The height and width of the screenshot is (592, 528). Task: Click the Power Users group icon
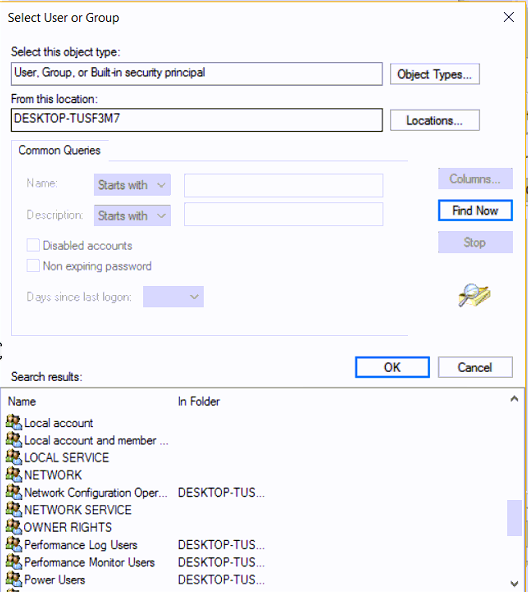[x=14, y=579]
